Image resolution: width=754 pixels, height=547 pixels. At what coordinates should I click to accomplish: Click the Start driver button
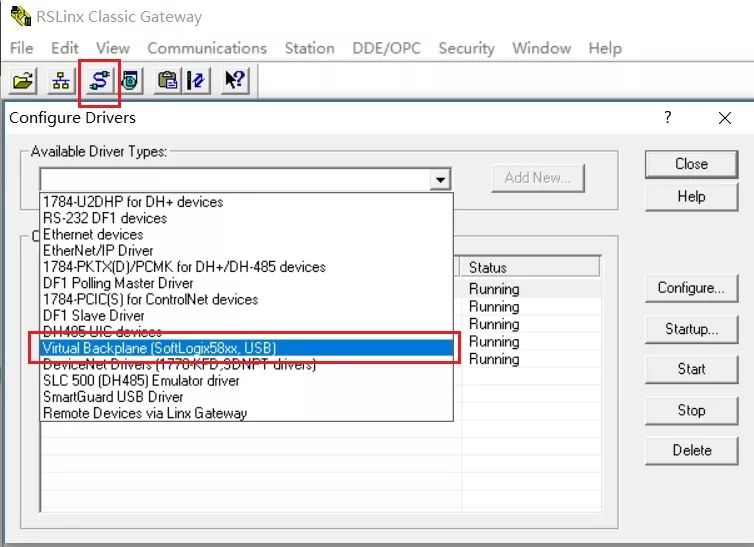691,369
